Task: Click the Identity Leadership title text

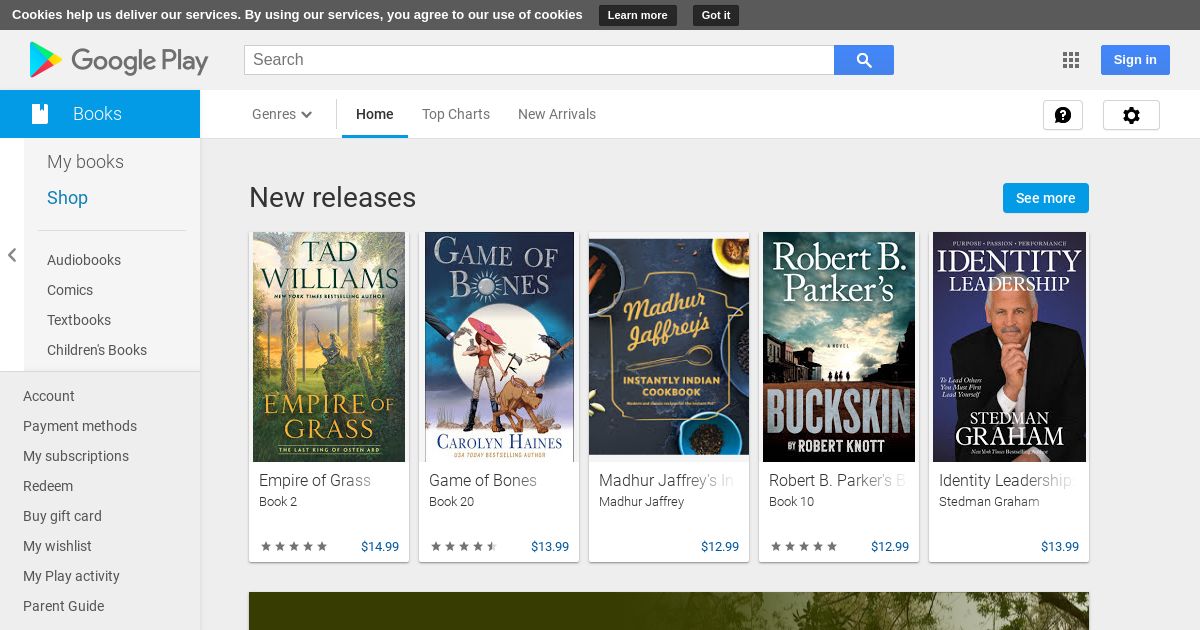Action: (x=1005, y=481)
